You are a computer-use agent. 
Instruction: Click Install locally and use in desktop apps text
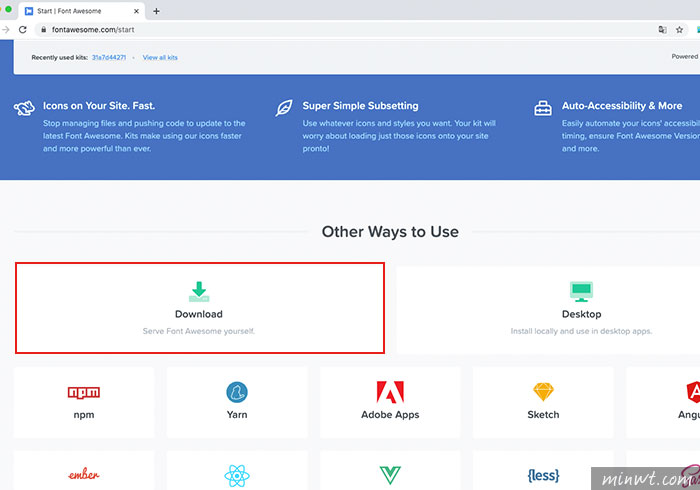pyautogui.click(x=581, y=331)
